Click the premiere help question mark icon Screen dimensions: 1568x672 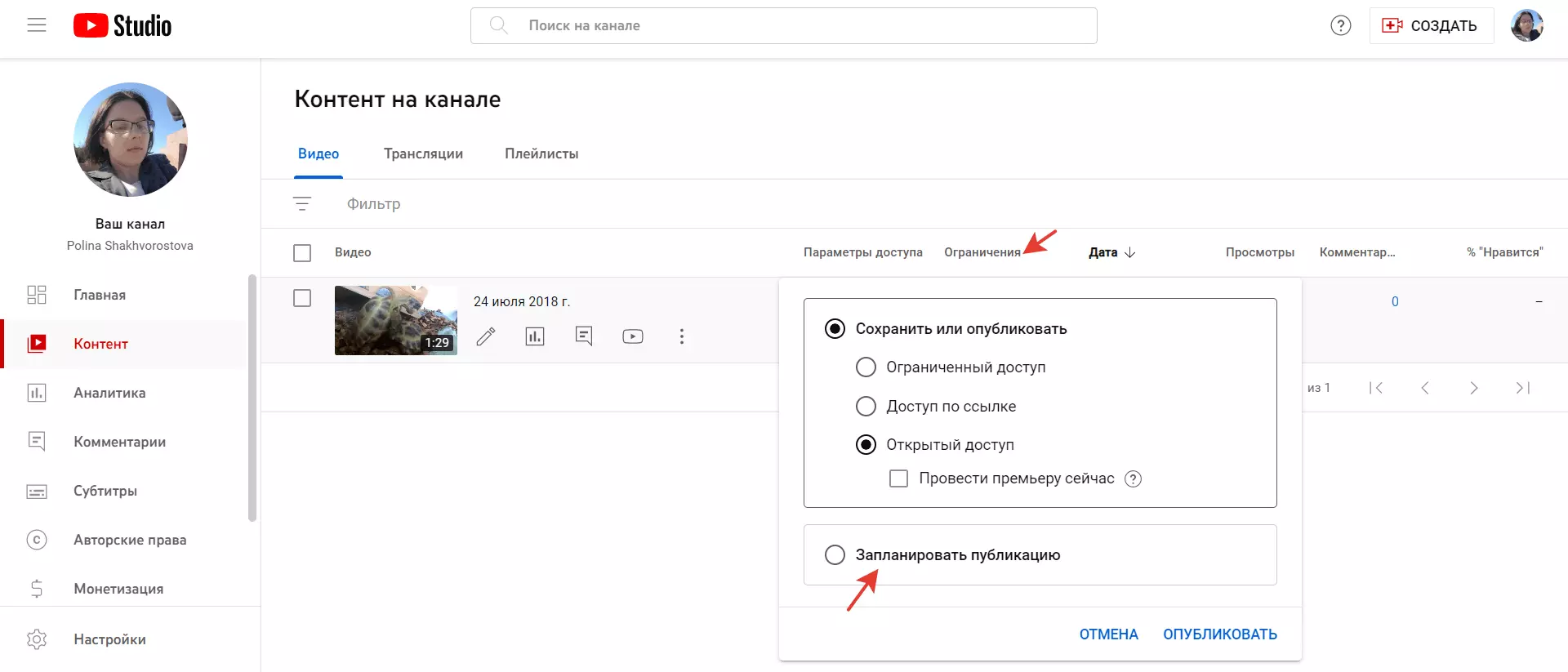point(1133,479)
